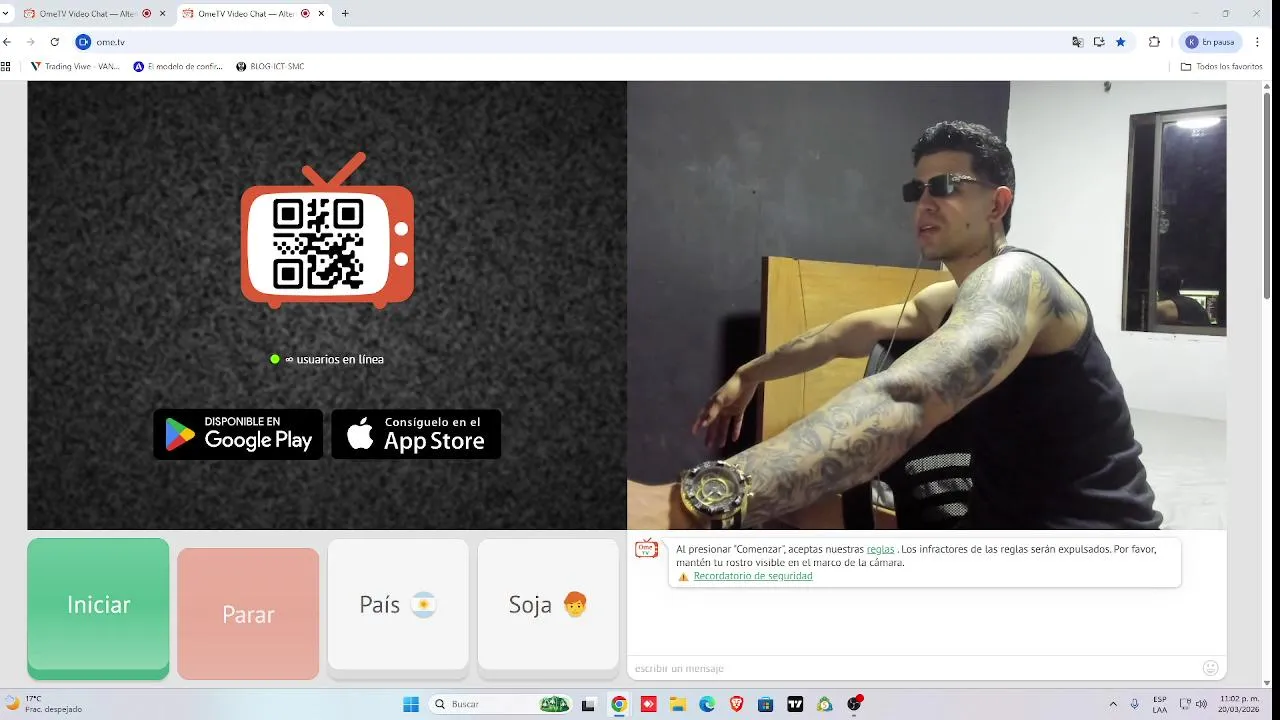Click the taskbar Buscar search box
The height and width of the screenshot is (720, 1280).
coord(500,704)
